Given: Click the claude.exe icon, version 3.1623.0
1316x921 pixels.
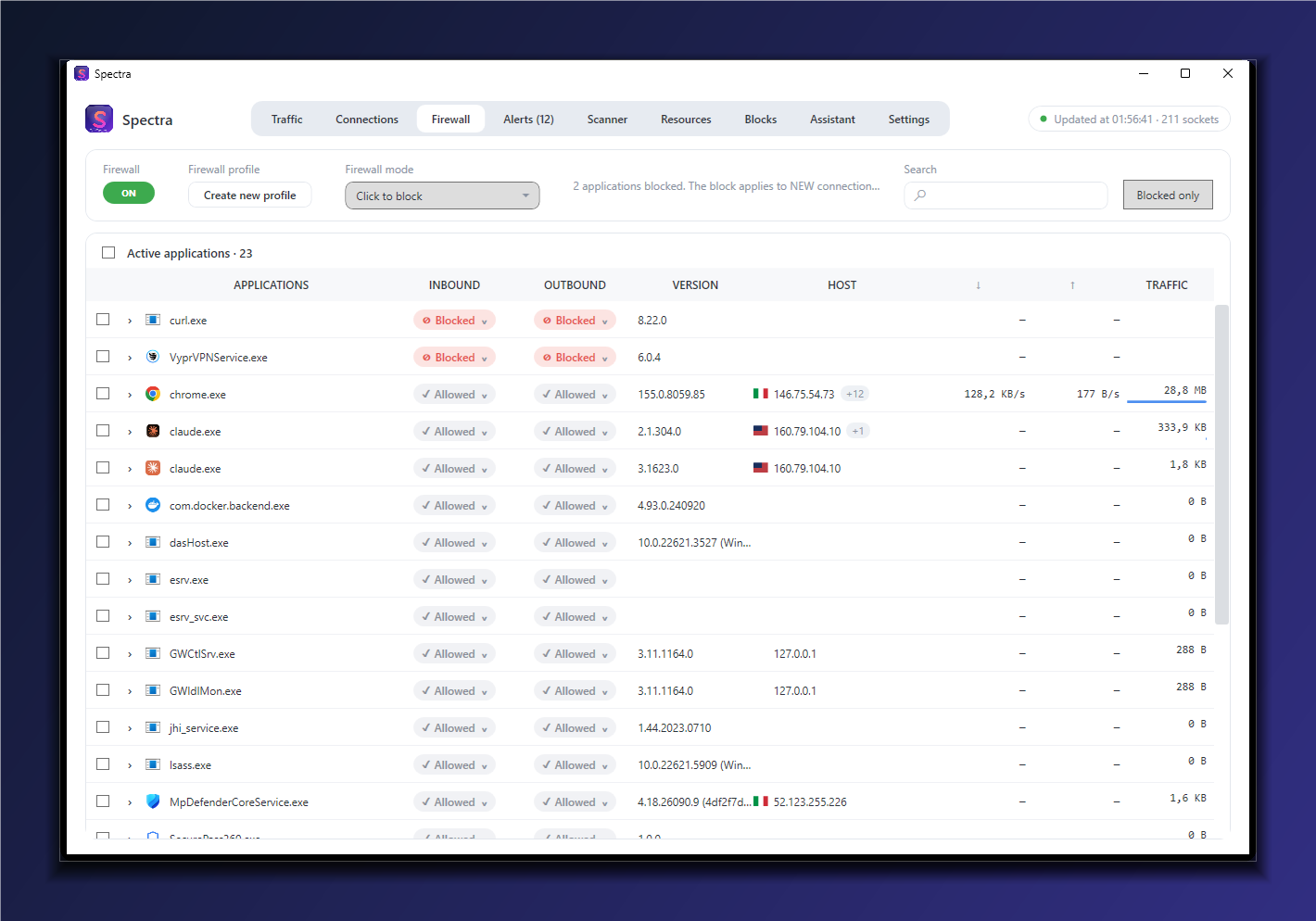Looking at the screenshot, I should [x=153, y=468].
